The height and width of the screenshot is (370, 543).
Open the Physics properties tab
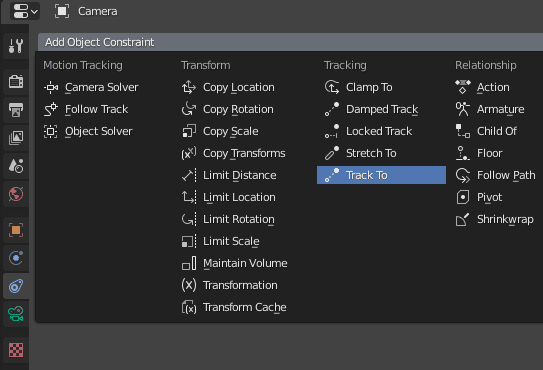point(16,258)
